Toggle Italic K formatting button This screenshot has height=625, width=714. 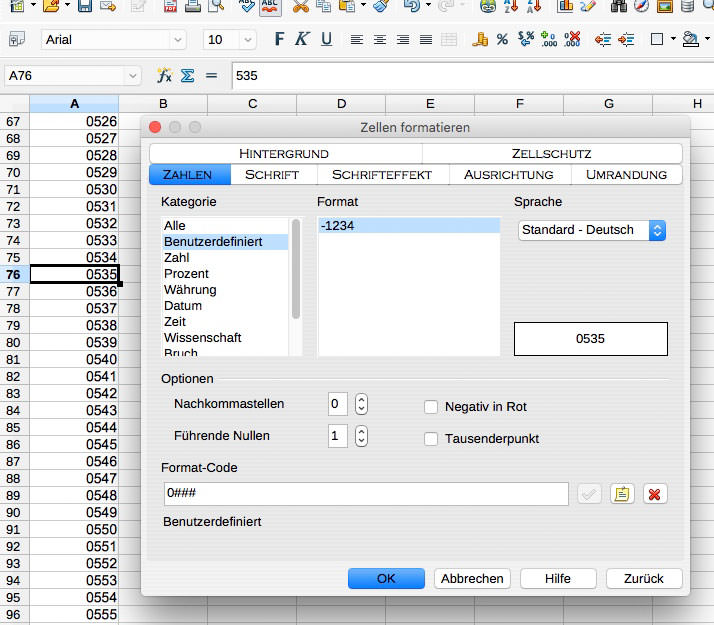pos(302,39)
